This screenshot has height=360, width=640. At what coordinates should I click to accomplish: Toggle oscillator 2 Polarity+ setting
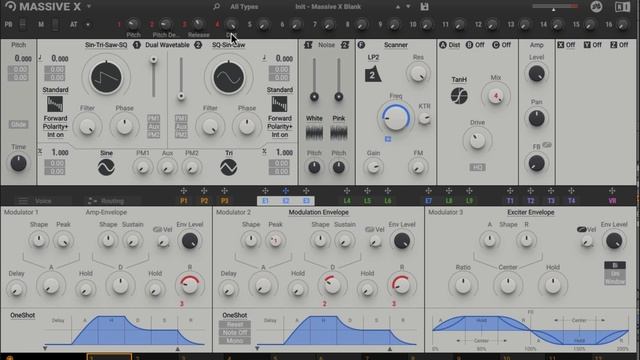pos(280,127)
